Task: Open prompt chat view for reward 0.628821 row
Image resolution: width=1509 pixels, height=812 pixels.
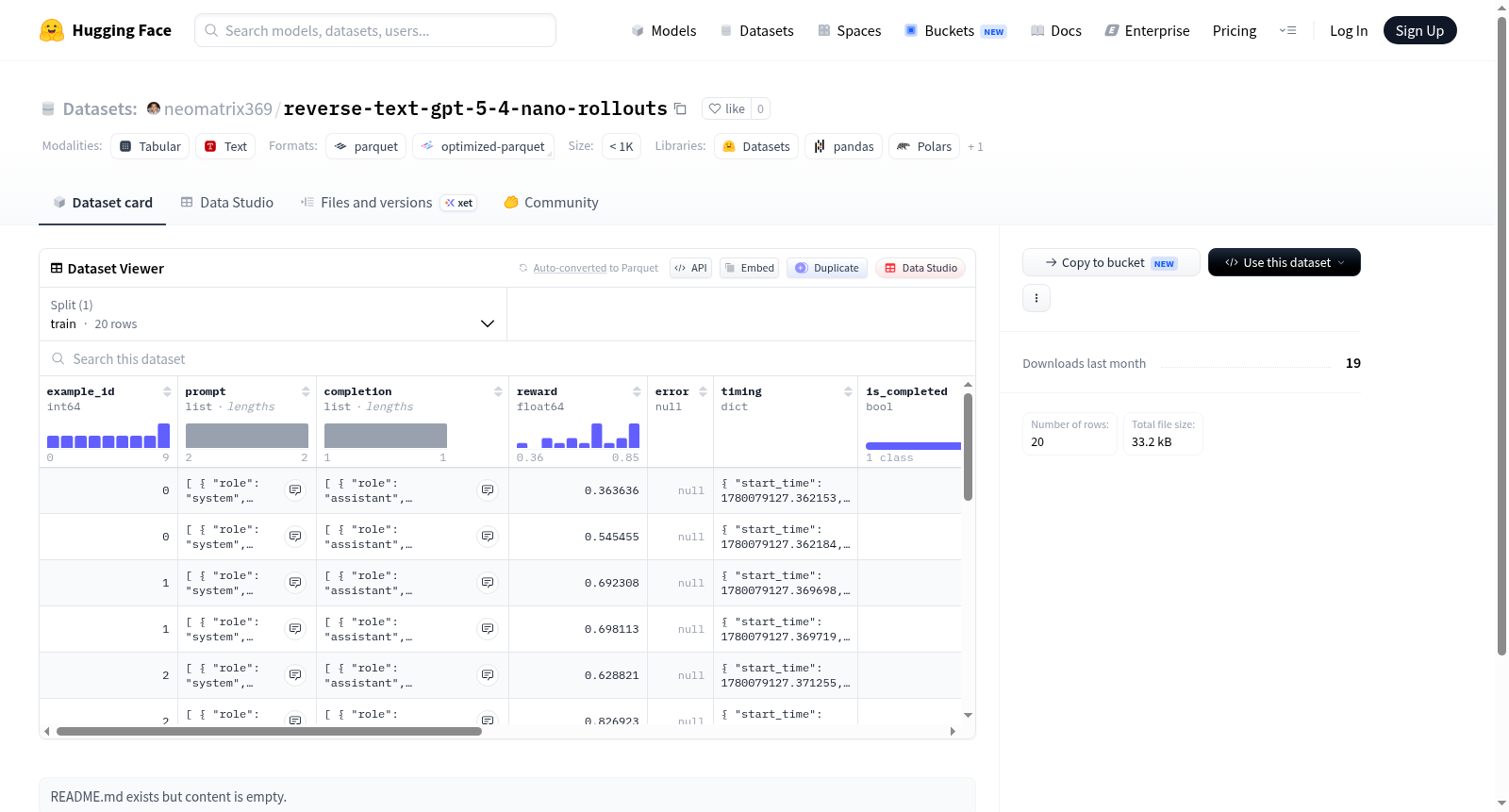Action: point(295,675)
